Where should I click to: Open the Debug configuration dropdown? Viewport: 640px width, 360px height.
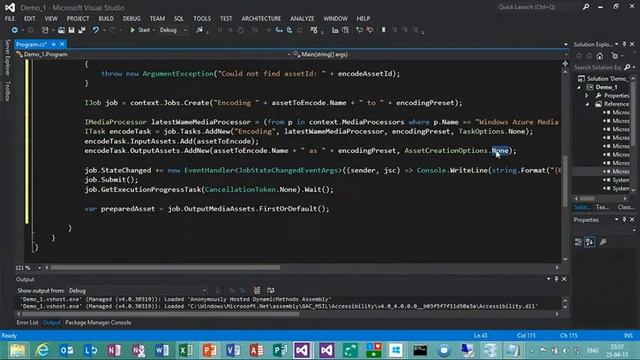(x=173, y=30)
